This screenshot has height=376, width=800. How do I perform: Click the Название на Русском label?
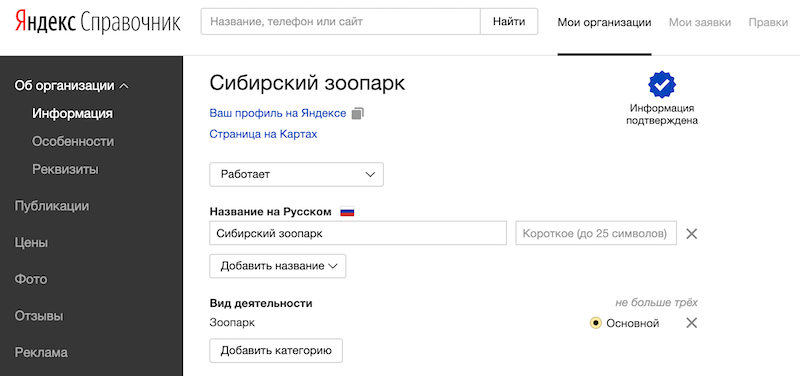coord(270,212)
